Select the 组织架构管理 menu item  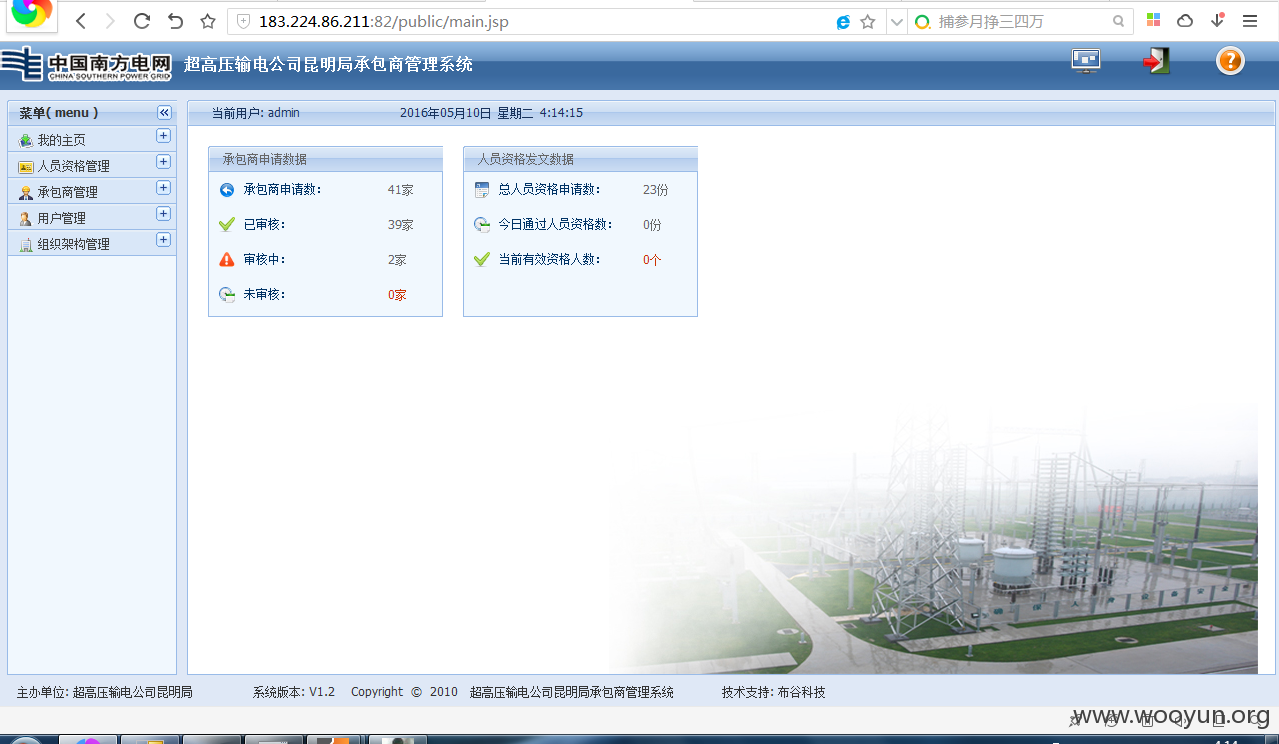pos(92,243)
